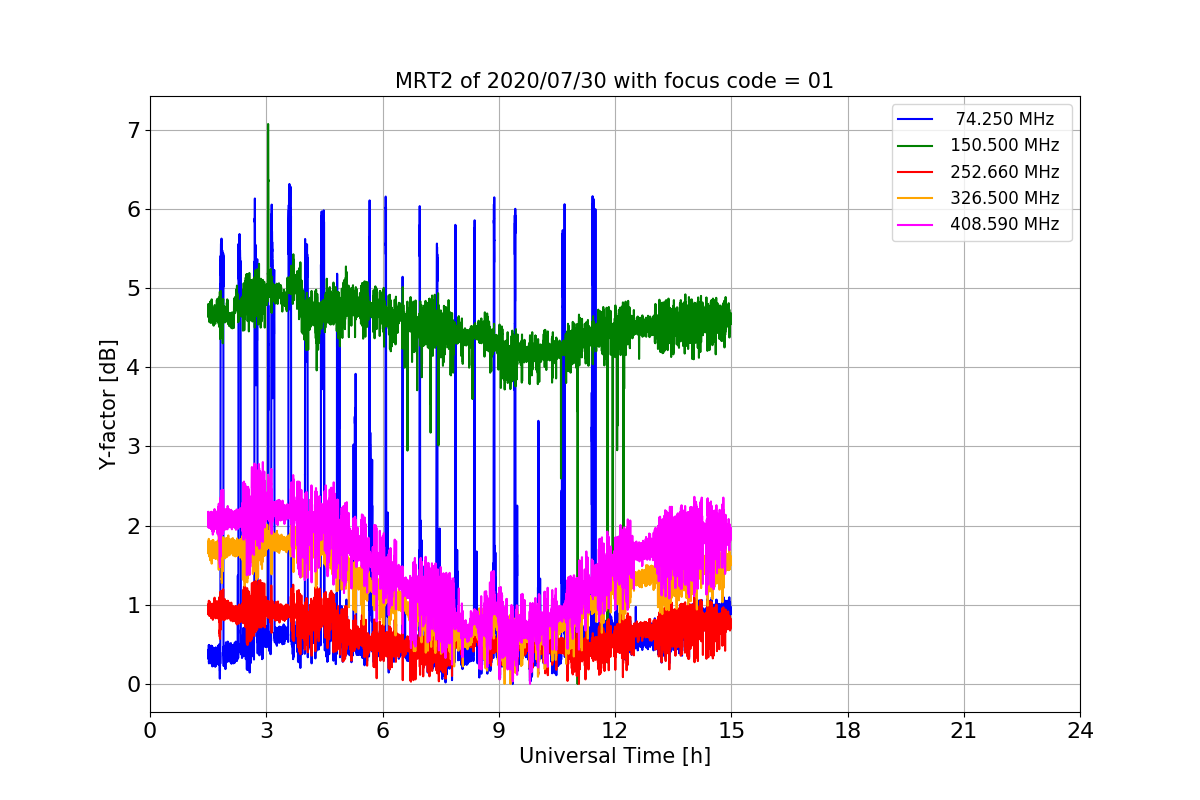Click the x-axis tick label '21'
This screenshot has width=1200, height=800.
click(964, 731)
